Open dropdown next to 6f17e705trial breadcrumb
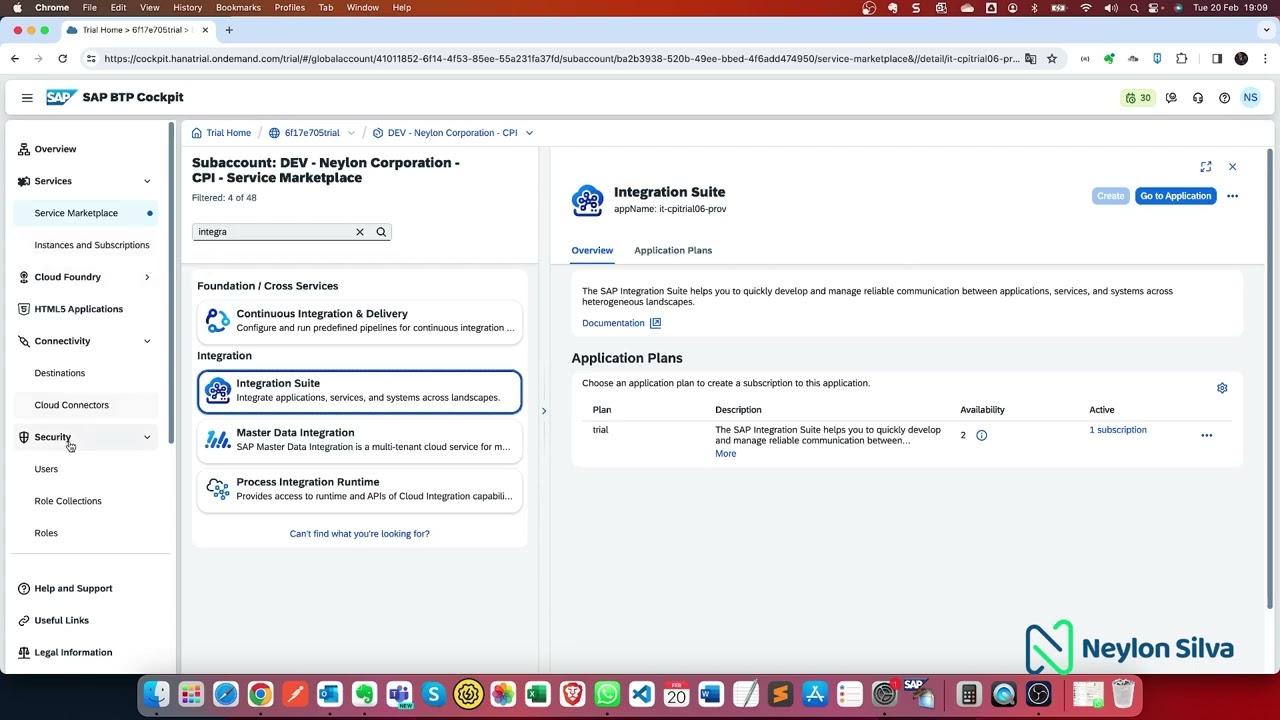Viewport: 1280px width, 720px height. 351,133
